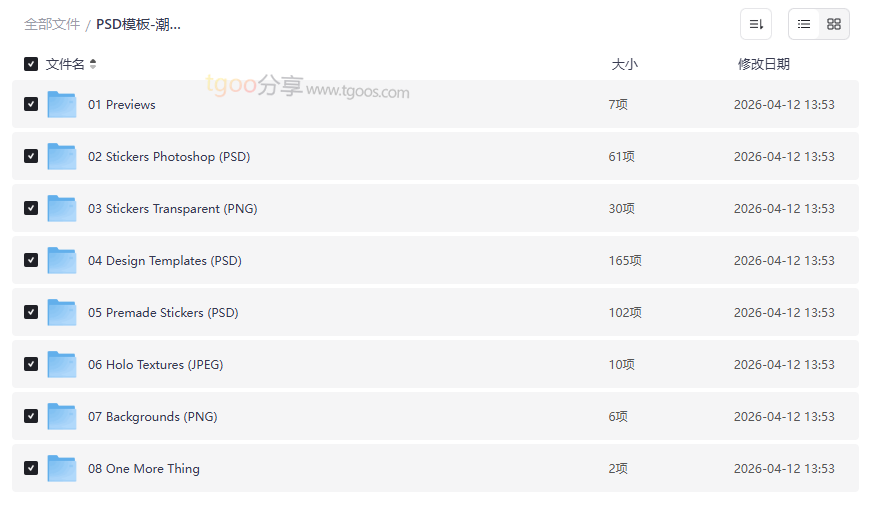
Task: Open the 04 Design Templates (PSD) folder name
Action: (x=164, y=260)
